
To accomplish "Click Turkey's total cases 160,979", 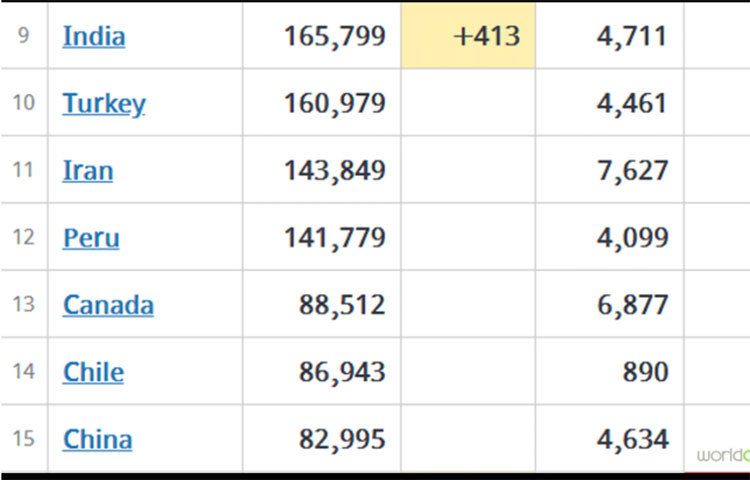I will (x=334, y=104).
